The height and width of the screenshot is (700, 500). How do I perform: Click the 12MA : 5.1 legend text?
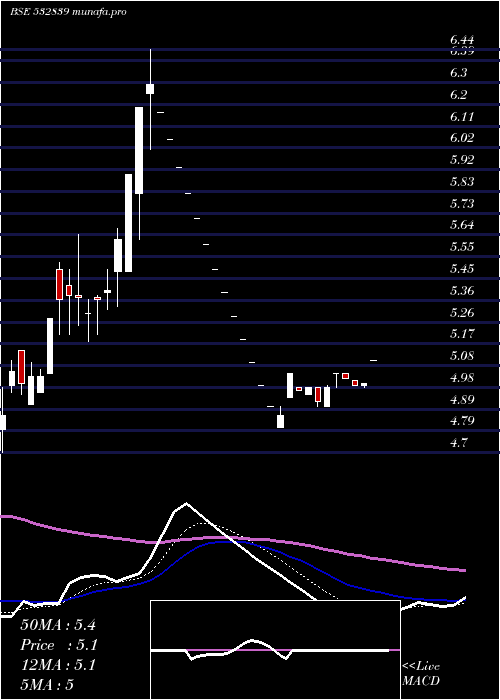[x=58, y=665]
